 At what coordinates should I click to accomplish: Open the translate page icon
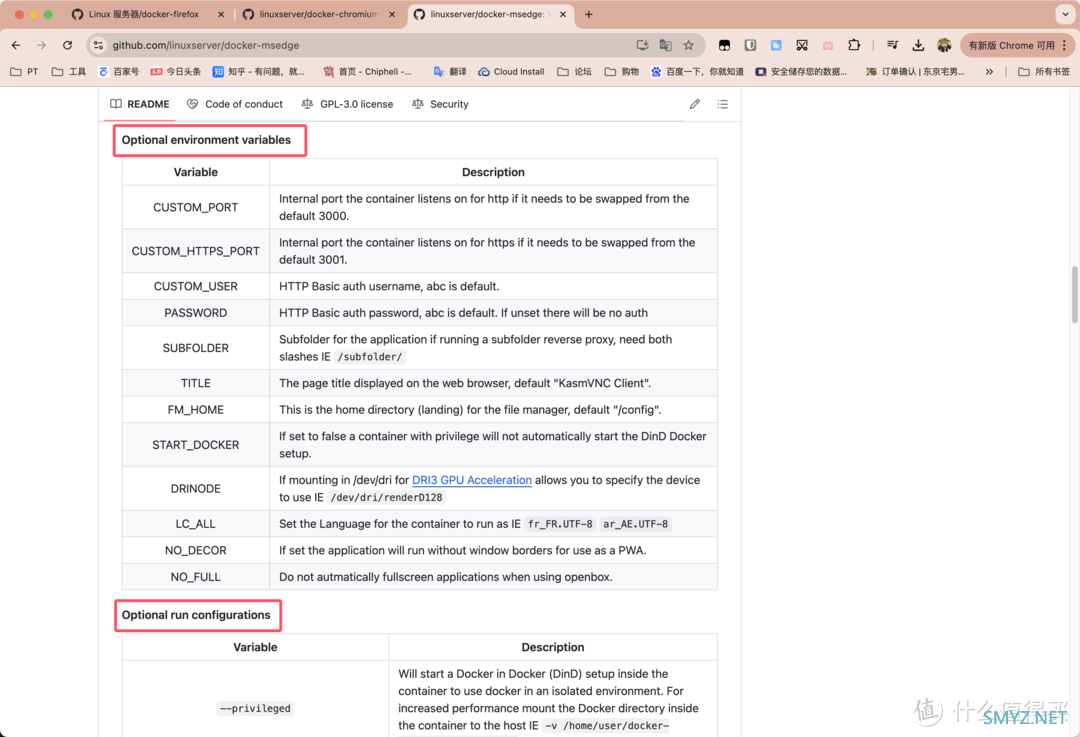(x=665, y=45)
